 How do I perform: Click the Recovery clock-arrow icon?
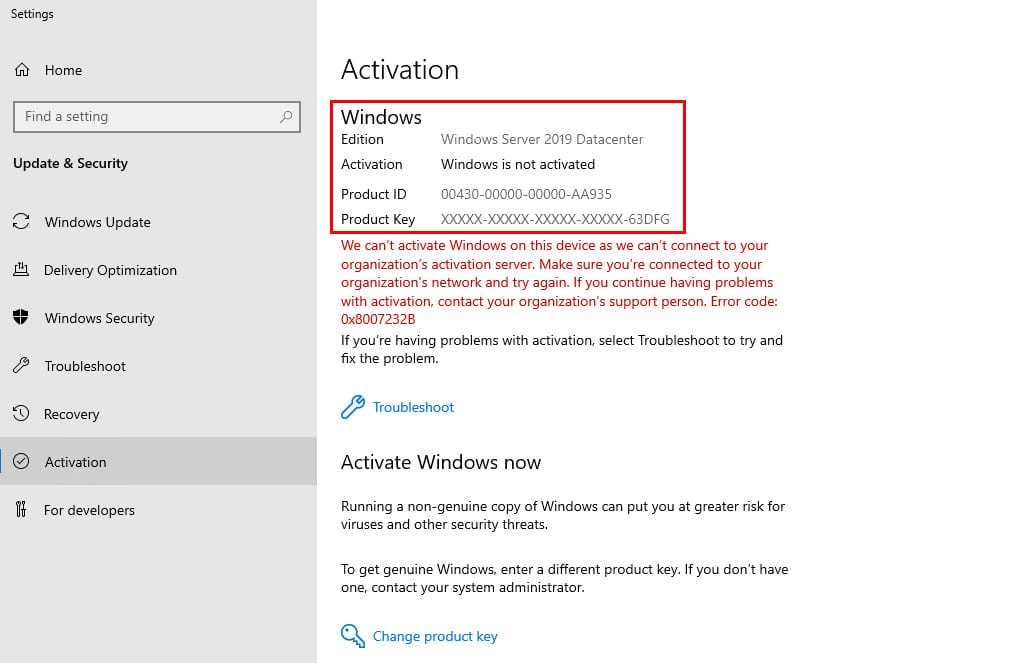[x=21, y=413]
